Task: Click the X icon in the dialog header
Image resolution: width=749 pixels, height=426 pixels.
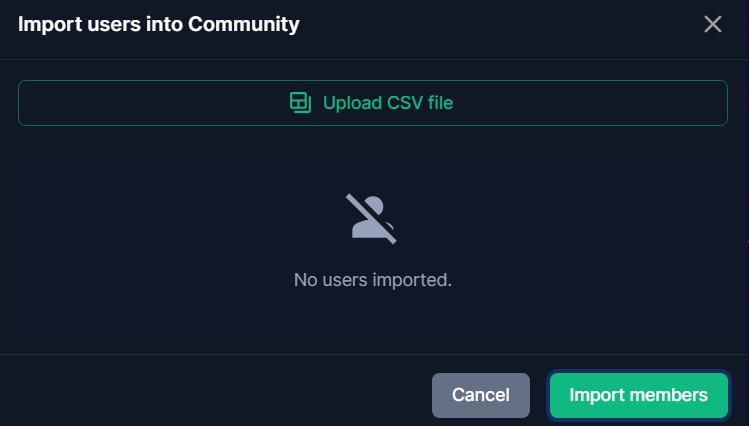Action: pyautogui.click(x=713, y=24)
